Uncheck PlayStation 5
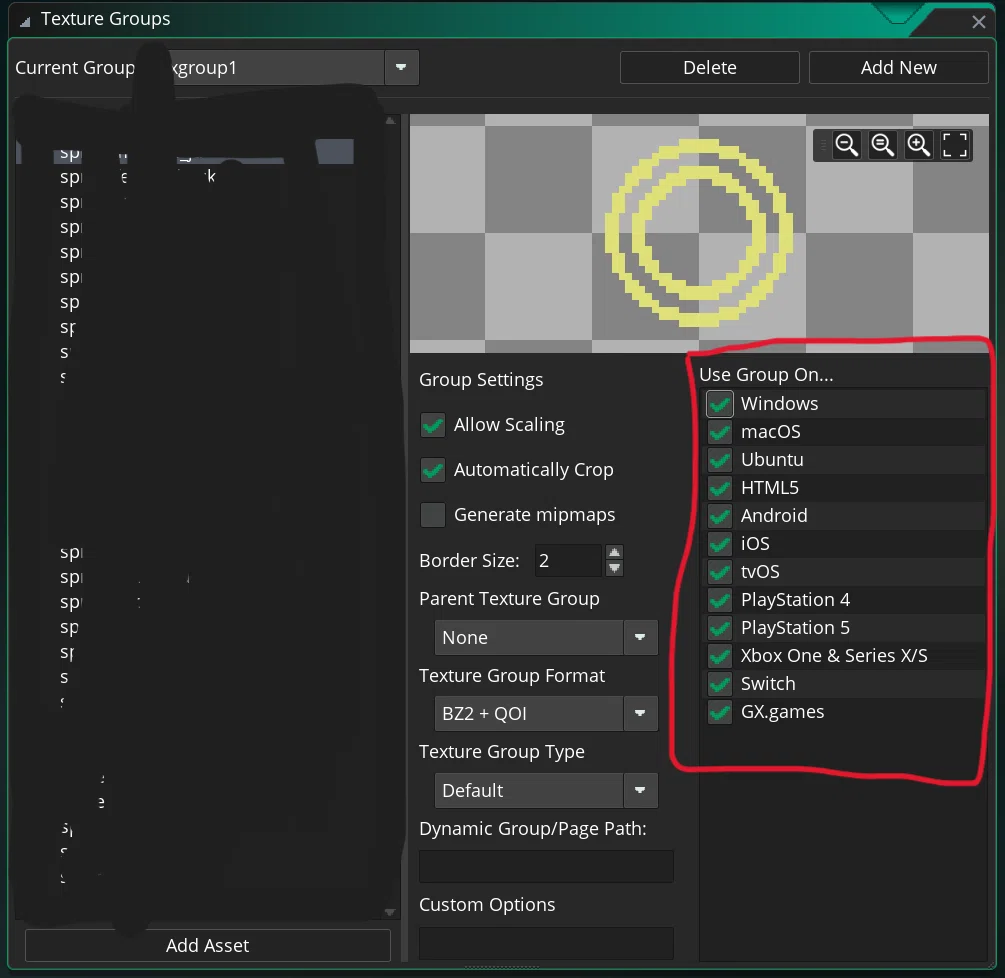The height and width of the screenshot is (978, 1005). 719,628
